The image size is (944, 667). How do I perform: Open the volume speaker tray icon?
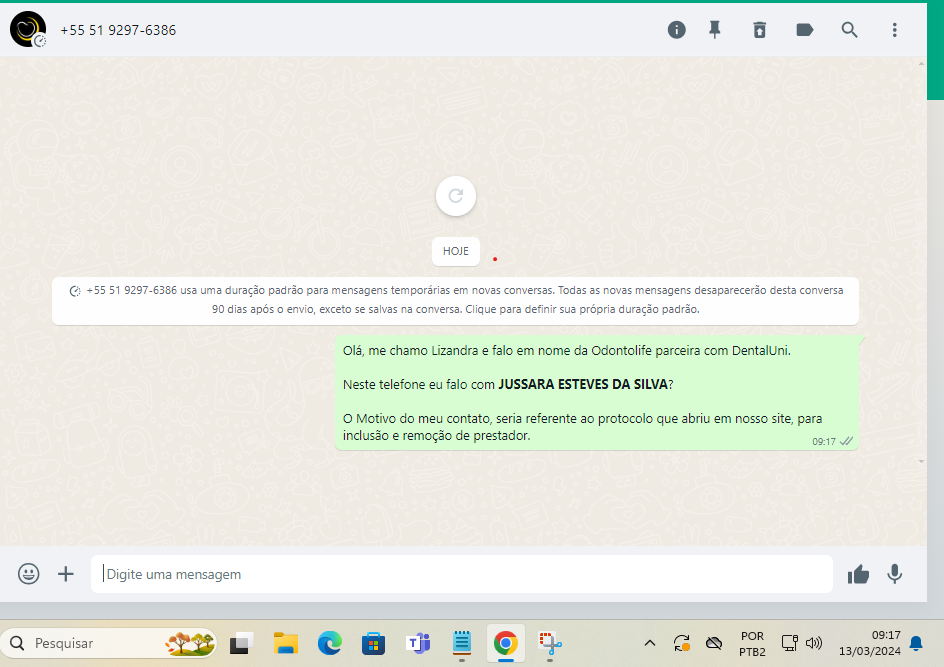[814, 643]
